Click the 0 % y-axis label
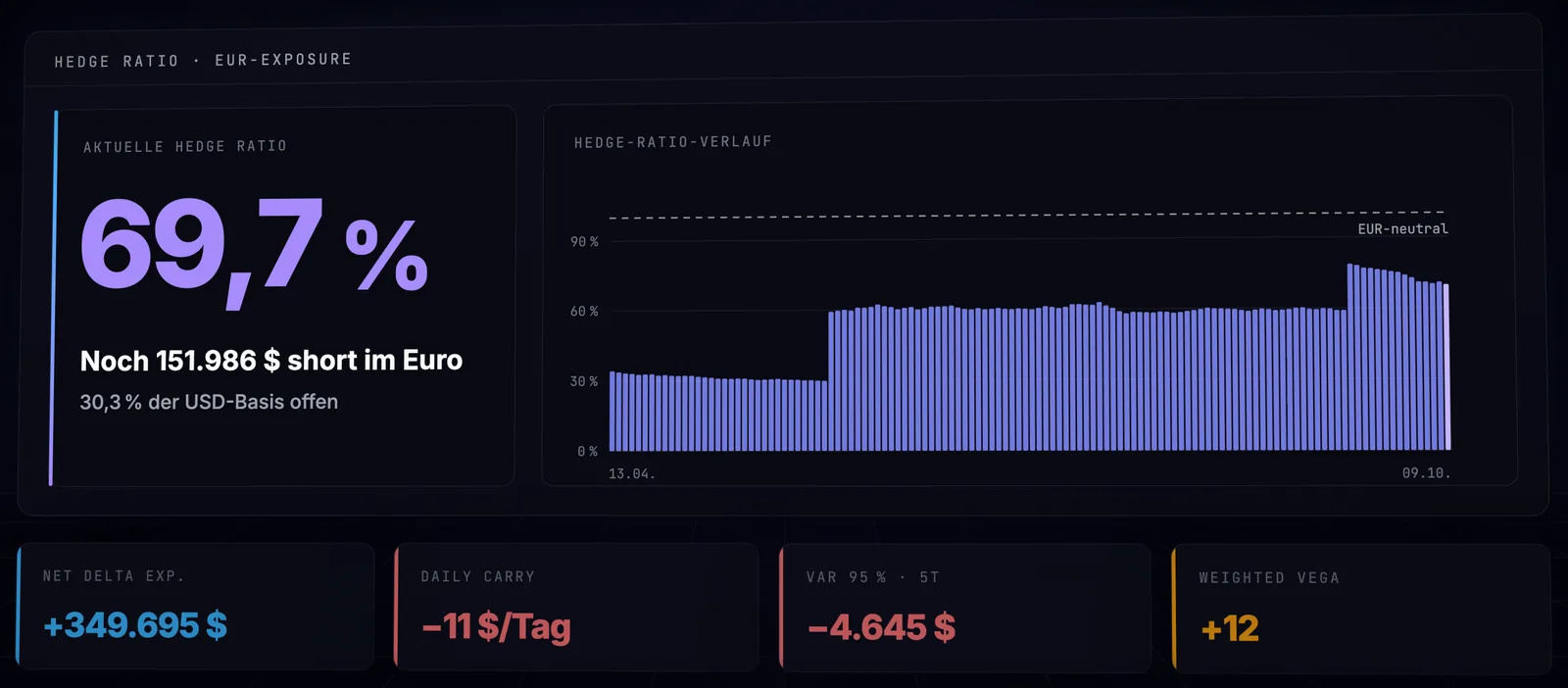The image size is (1568, 688). pos(588,451)
